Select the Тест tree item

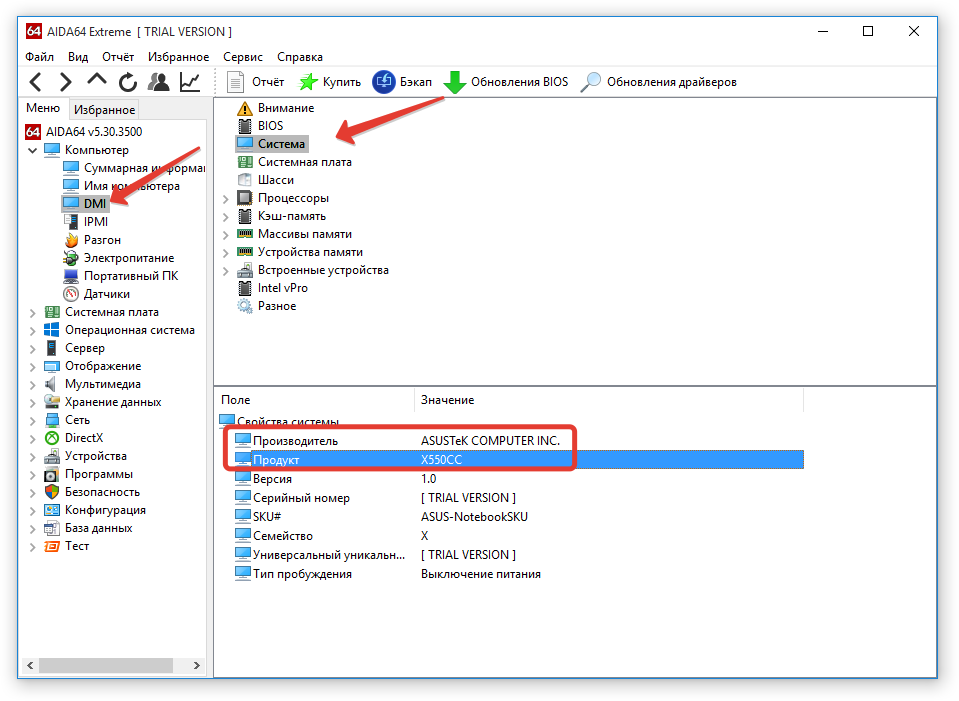pyautogui.click(x=67, y=546)
